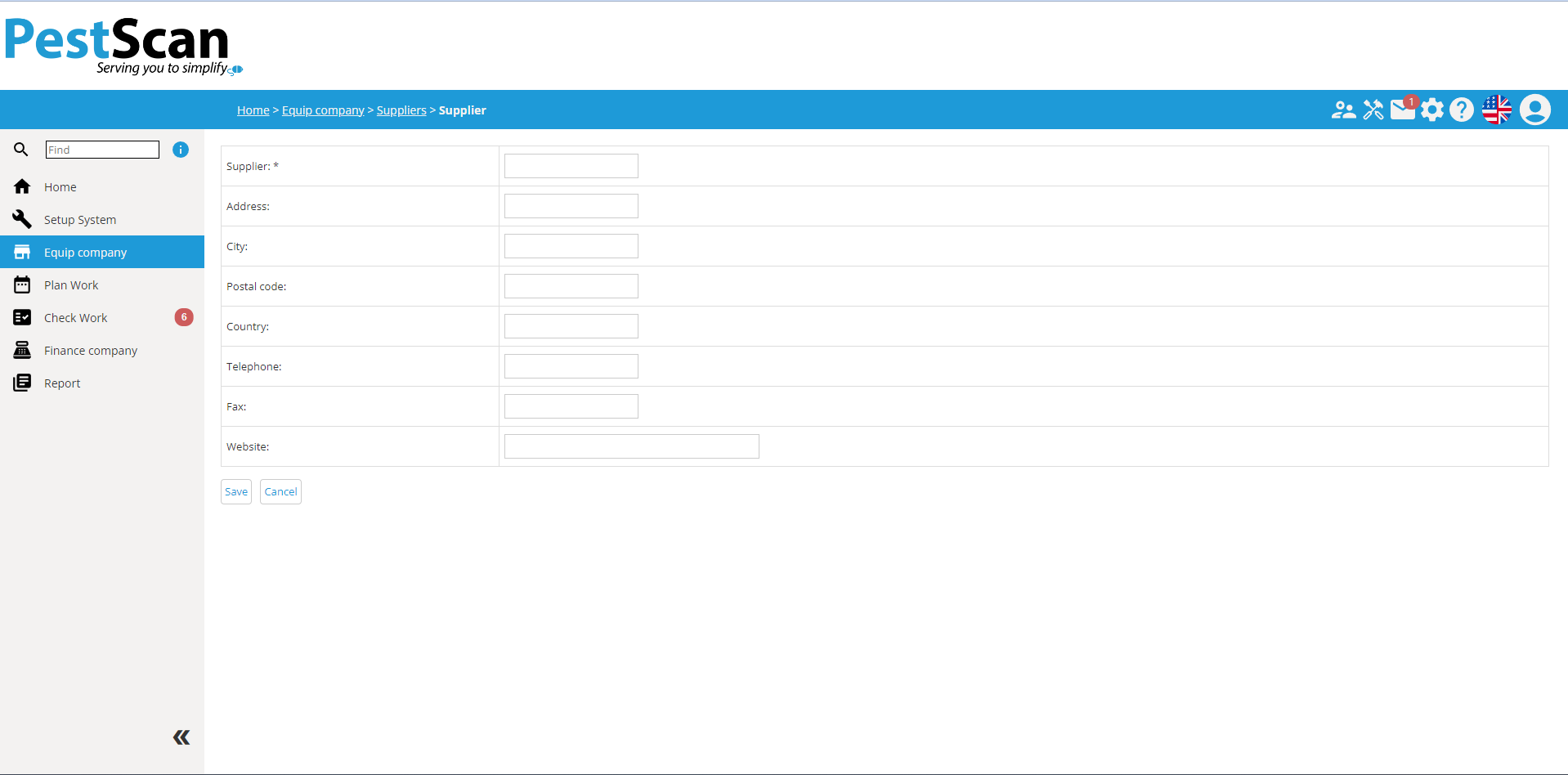Follow the Suppliers breadcrumb link
This screenshot has height=775, width=1568.
tap(401, 110)
